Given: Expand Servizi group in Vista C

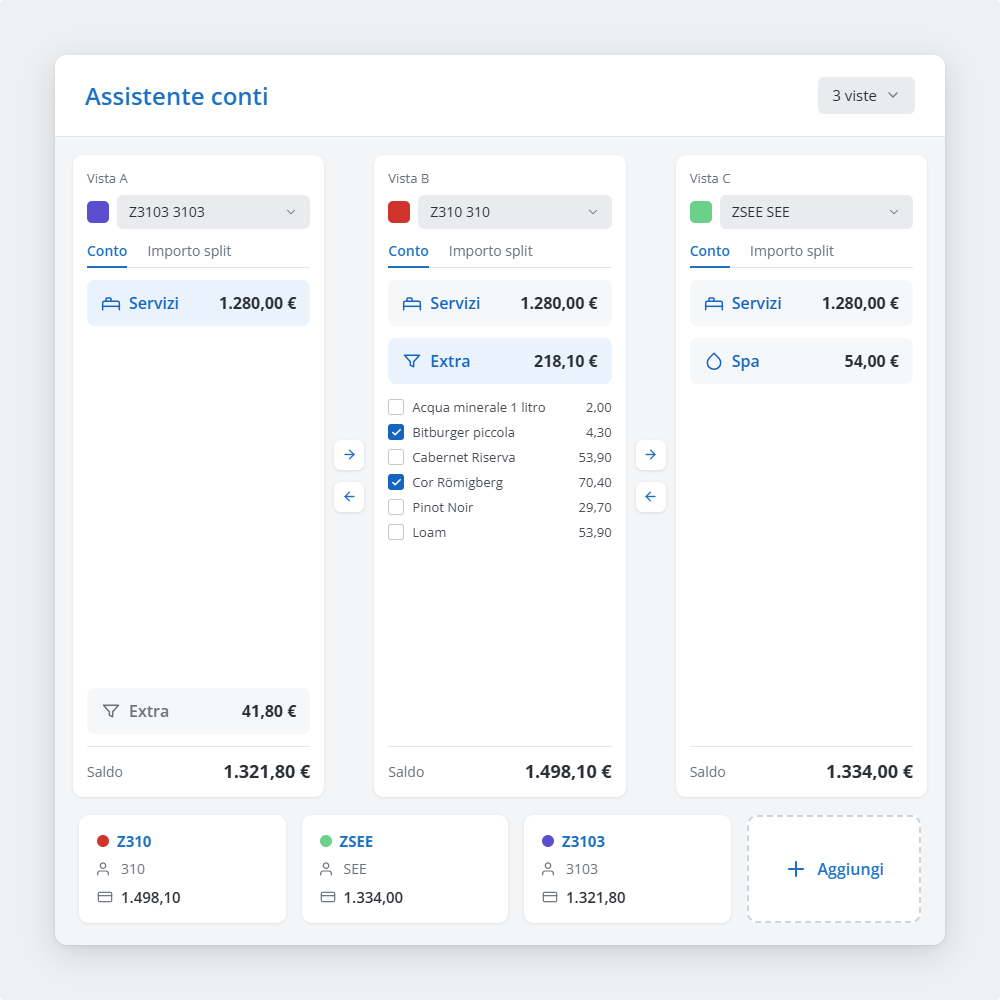Looking at the screenshot, I should click(x=802, y=304).
